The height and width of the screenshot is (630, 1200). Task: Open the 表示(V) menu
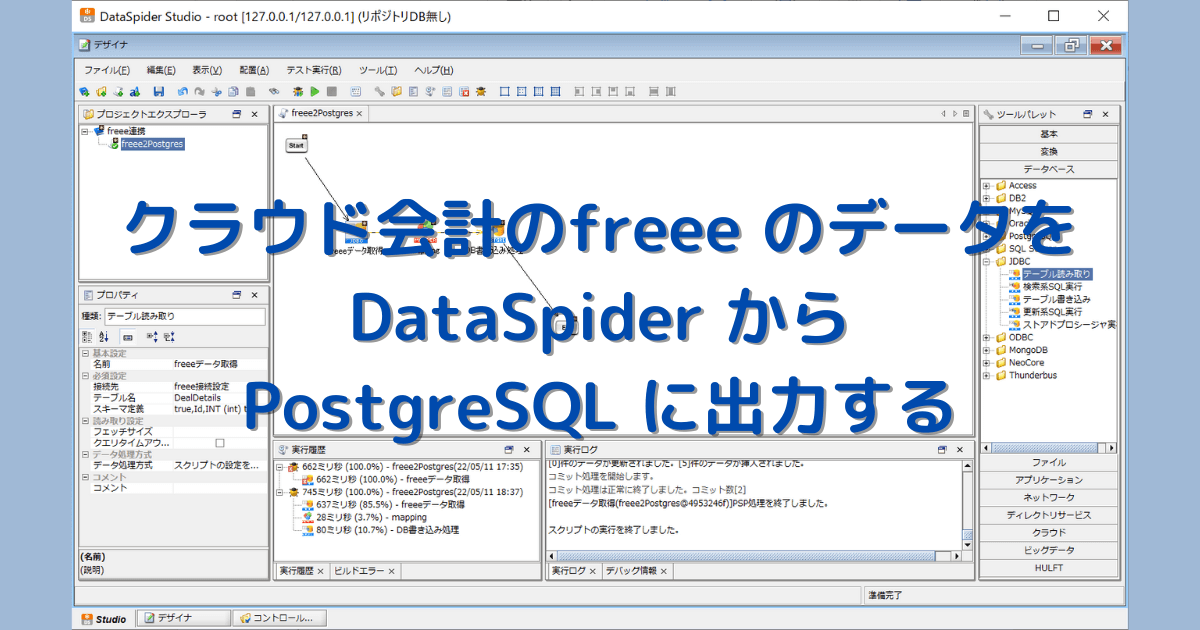(207, 70)
